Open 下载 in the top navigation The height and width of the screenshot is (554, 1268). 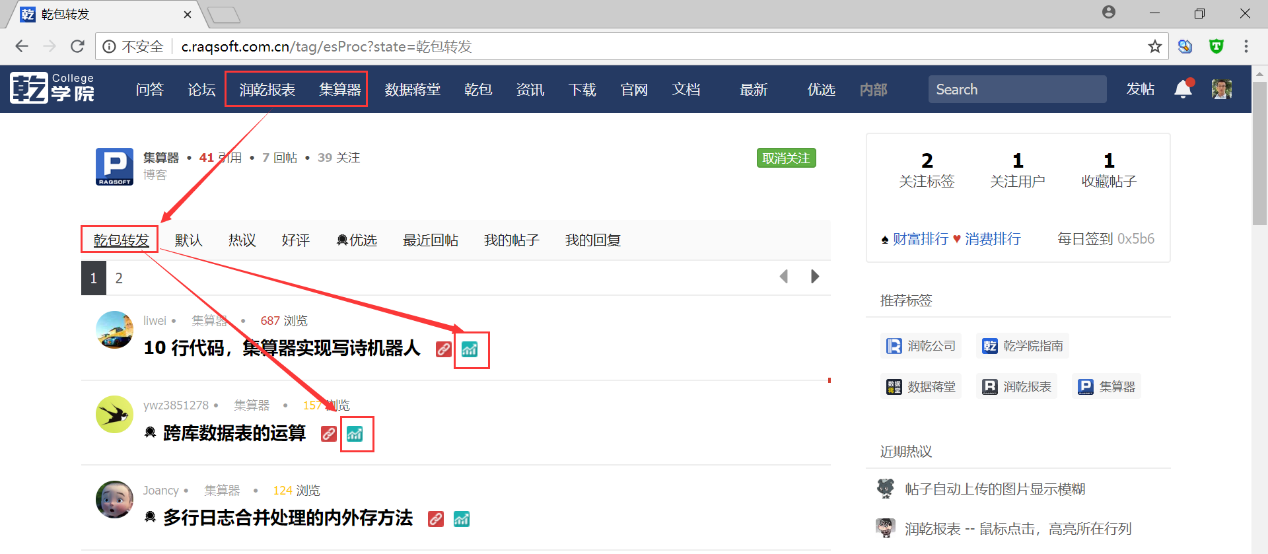[582, 89]
